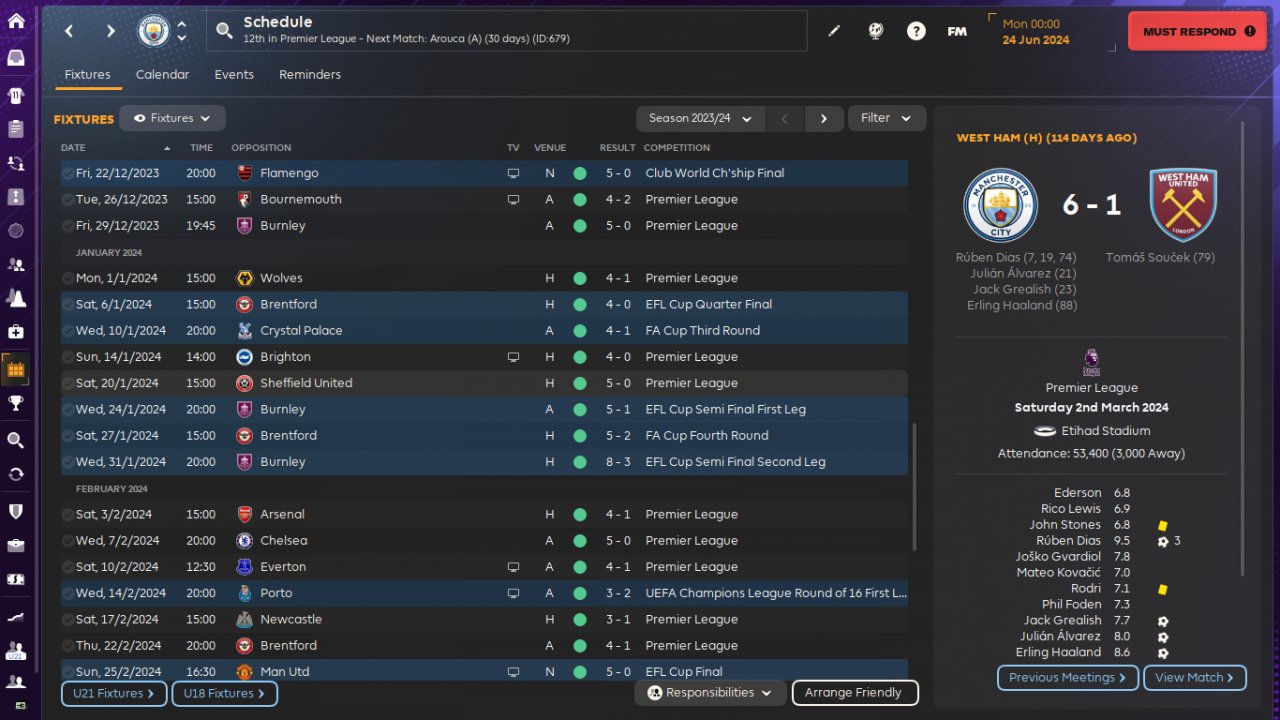The image size is (1280, 720).
Task: Open the Inbox icon in the sidebar
Action: (x=16, y=57)
